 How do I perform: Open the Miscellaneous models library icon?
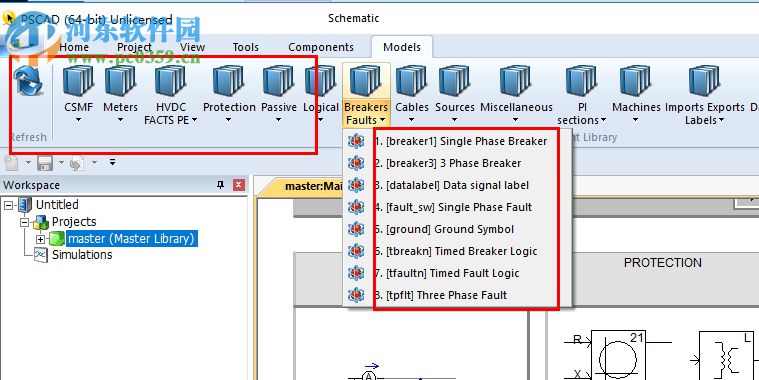(x=516, y=81)
